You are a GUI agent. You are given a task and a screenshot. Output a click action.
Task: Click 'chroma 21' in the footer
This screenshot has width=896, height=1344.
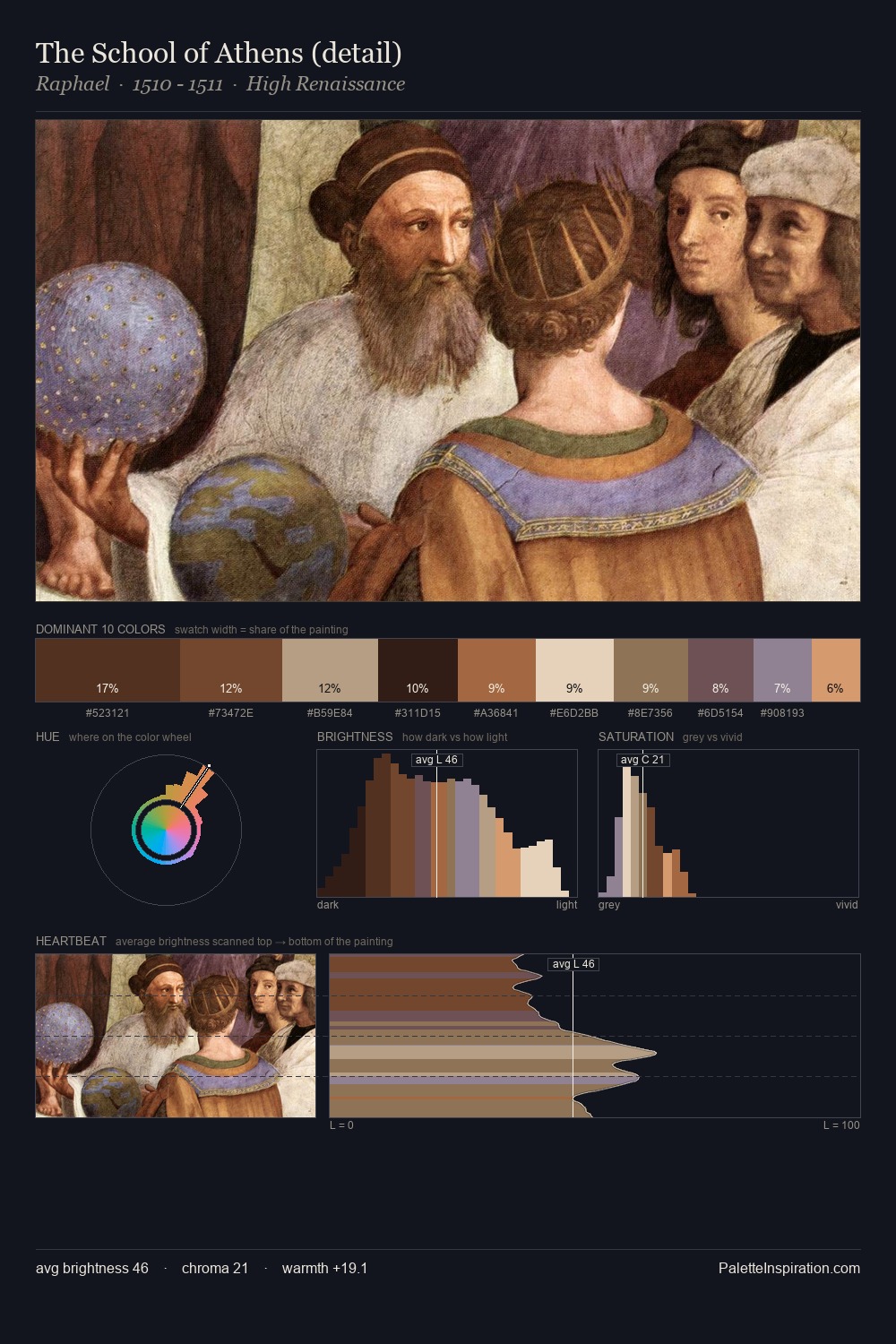pos(215,1268)
